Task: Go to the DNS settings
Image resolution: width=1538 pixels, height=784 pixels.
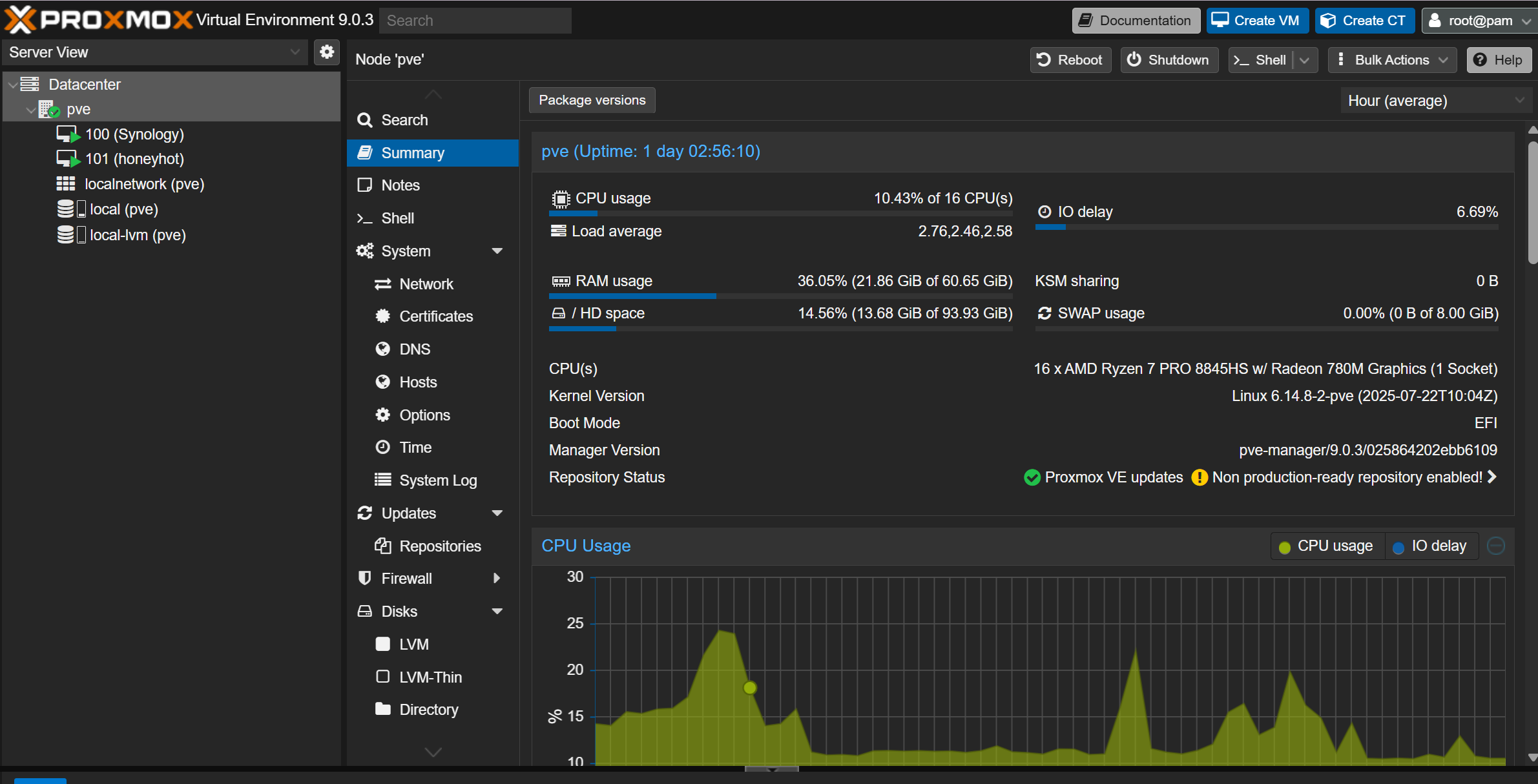Action: (414, 349)
